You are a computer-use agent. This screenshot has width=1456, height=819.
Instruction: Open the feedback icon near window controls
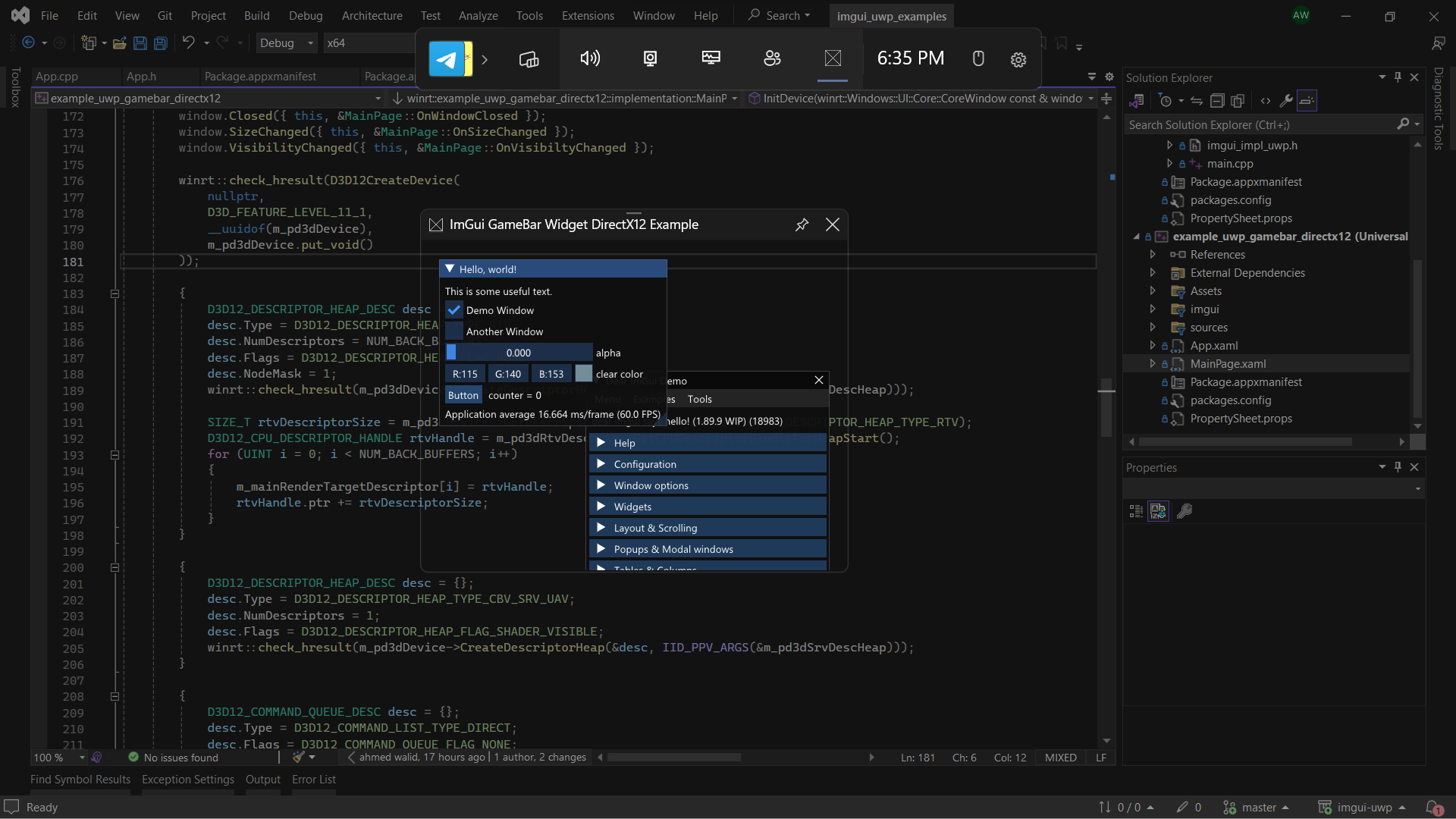1439,43
